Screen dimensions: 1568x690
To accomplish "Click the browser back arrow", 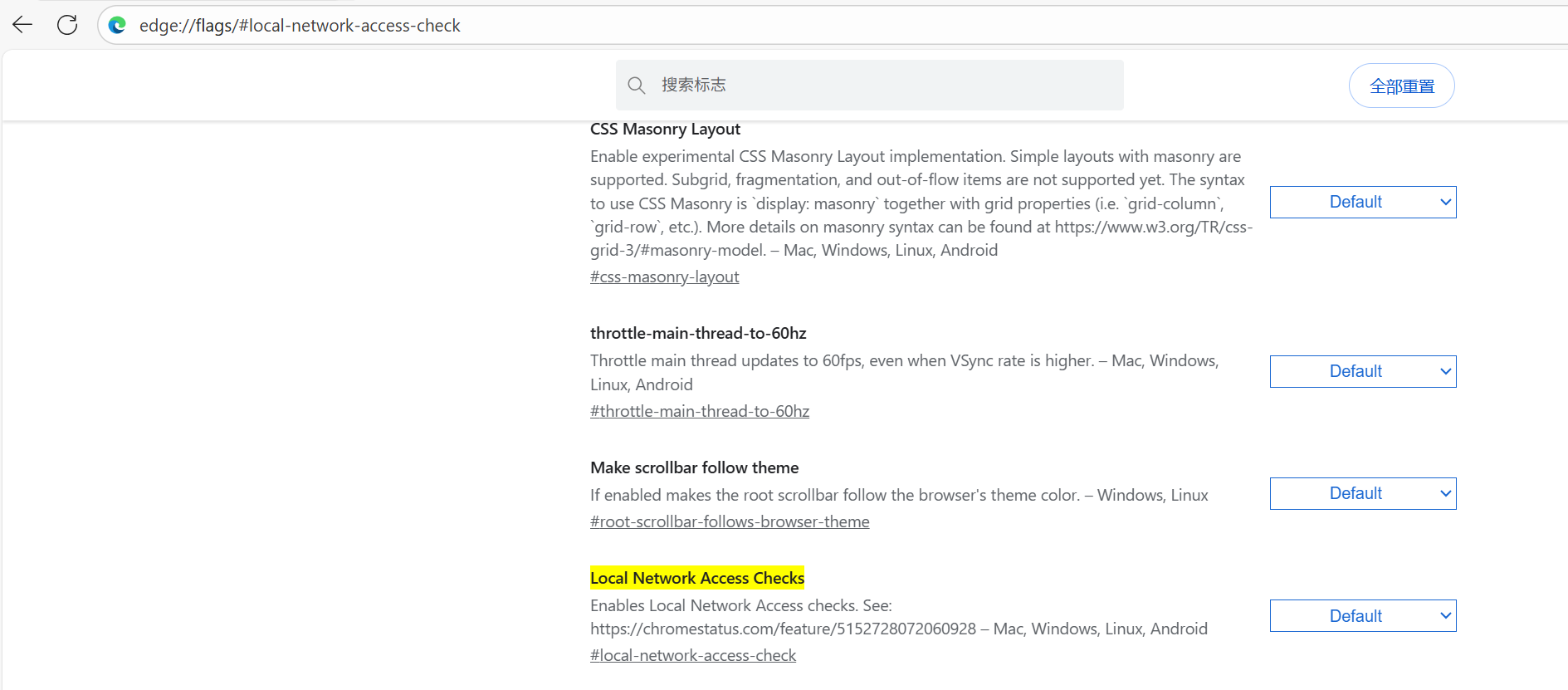I will 22,25.
